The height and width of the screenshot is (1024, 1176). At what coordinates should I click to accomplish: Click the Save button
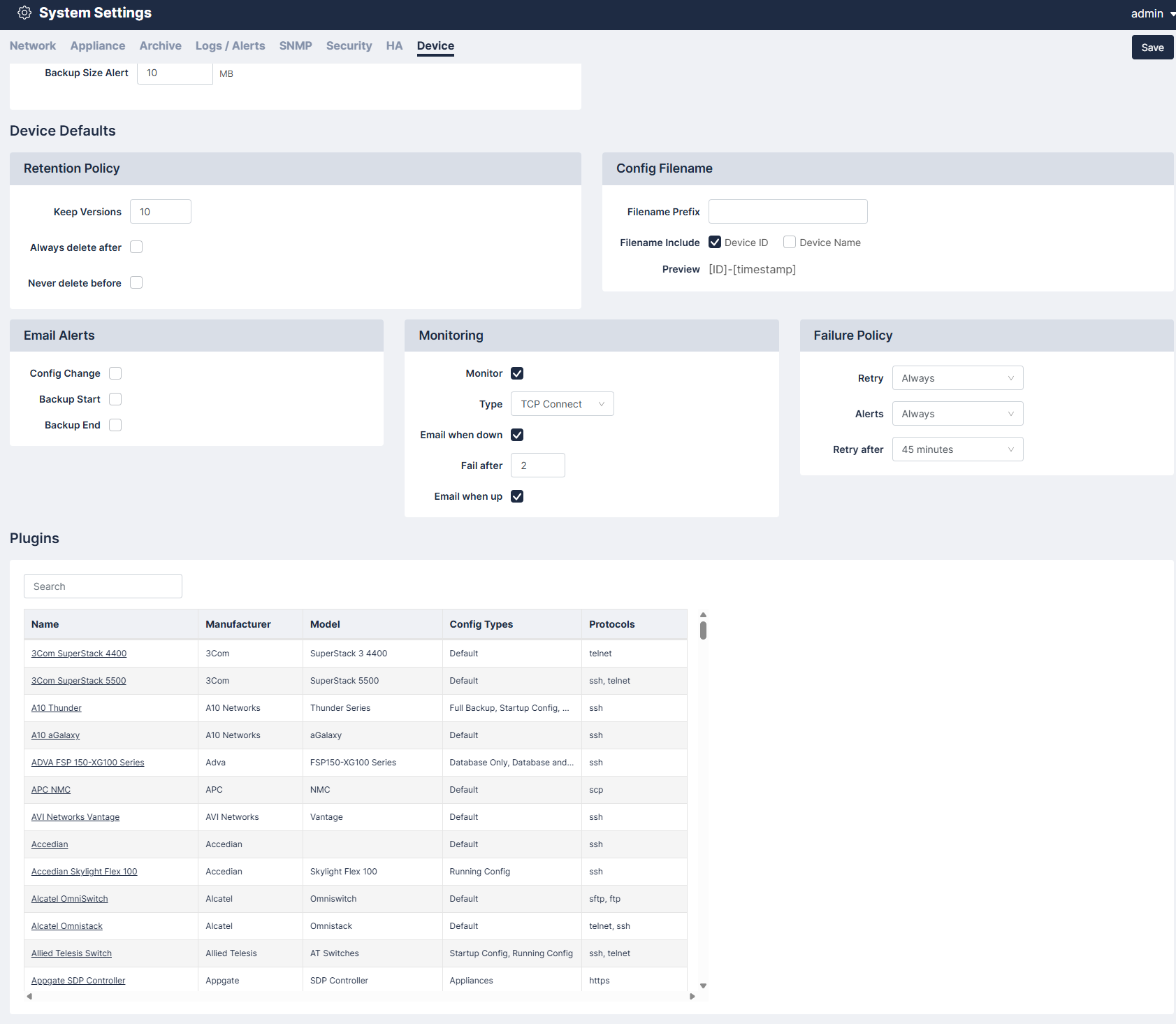tap(1152, 48)
